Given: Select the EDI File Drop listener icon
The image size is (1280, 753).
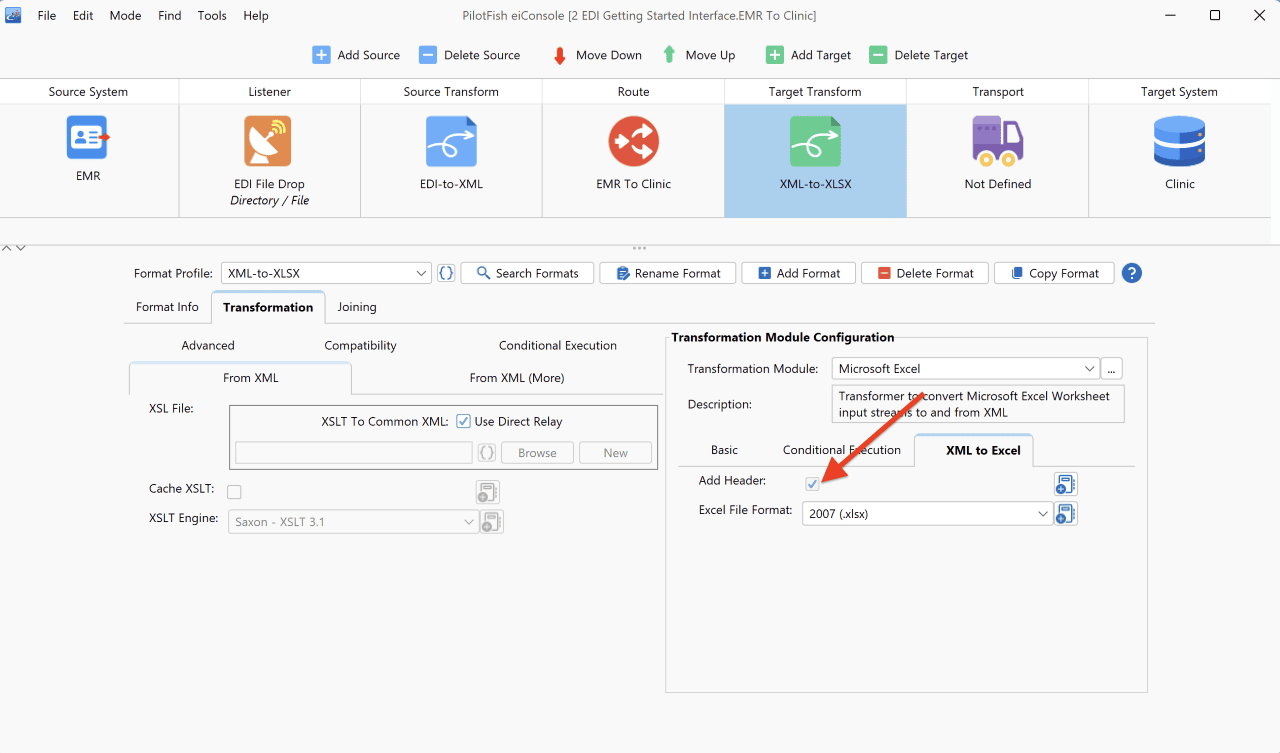Looking at the screenshot, I should click(268, 141).
